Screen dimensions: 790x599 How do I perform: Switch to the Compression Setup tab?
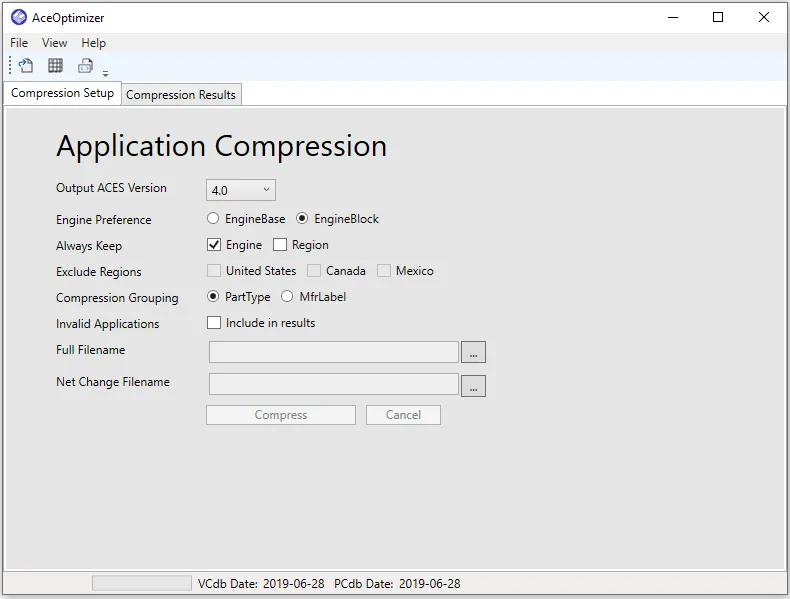click(x=62, y=93)
